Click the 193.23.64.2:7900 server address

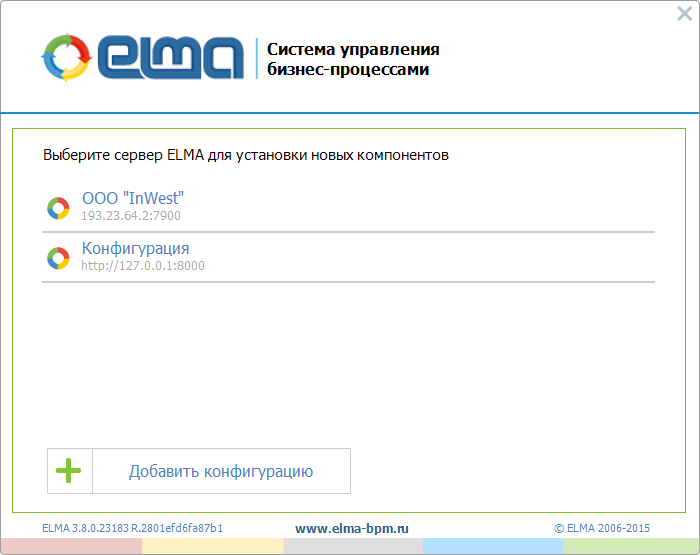pos(131,215)
